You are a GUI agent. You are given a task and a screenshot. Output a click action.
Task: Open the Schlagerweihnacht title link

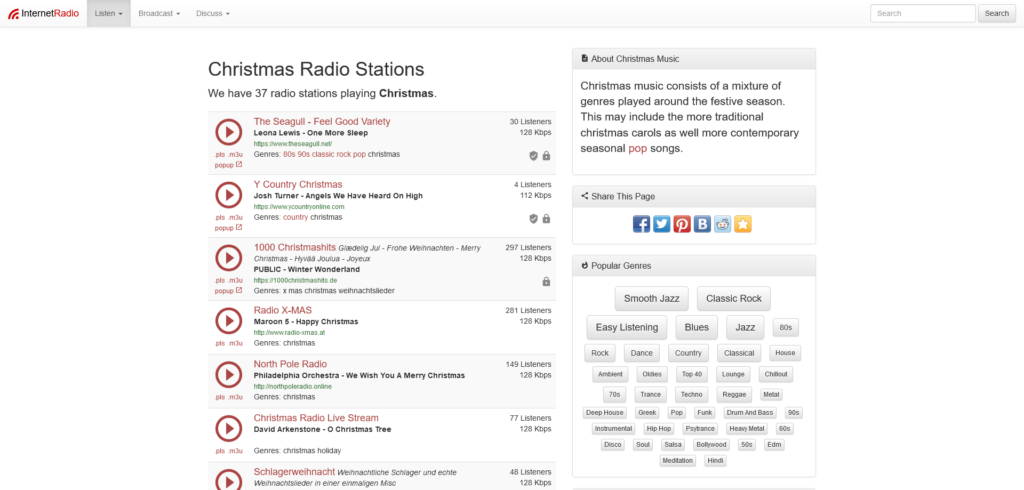tap(295, 472)
